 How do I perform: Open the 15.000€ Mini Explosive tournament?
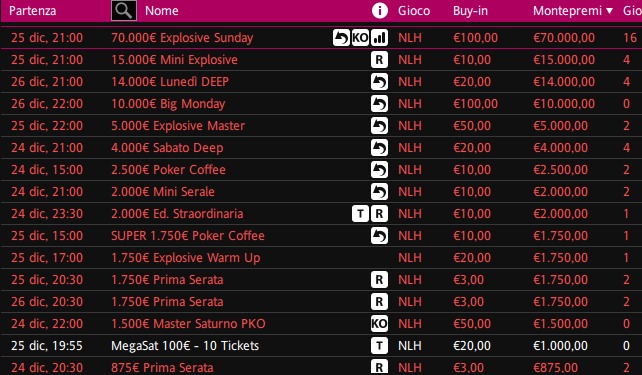pyautogui.click(x=174, y=60)
